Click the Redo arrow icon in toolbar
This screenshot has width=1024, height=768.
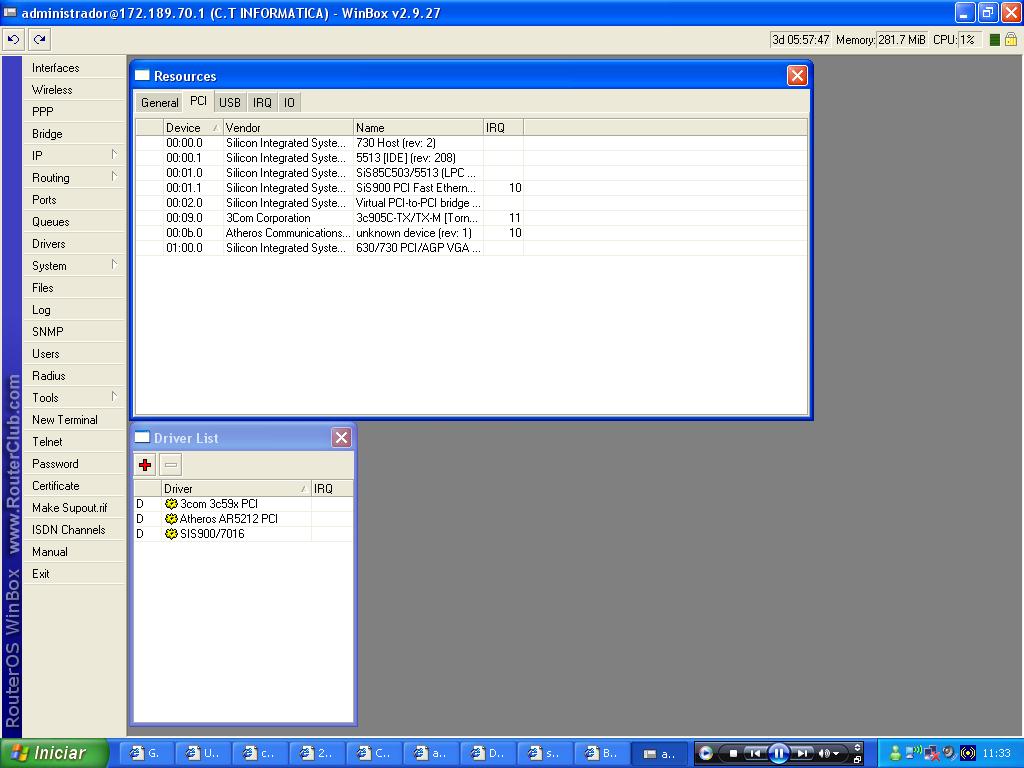(x=40, y=40)
